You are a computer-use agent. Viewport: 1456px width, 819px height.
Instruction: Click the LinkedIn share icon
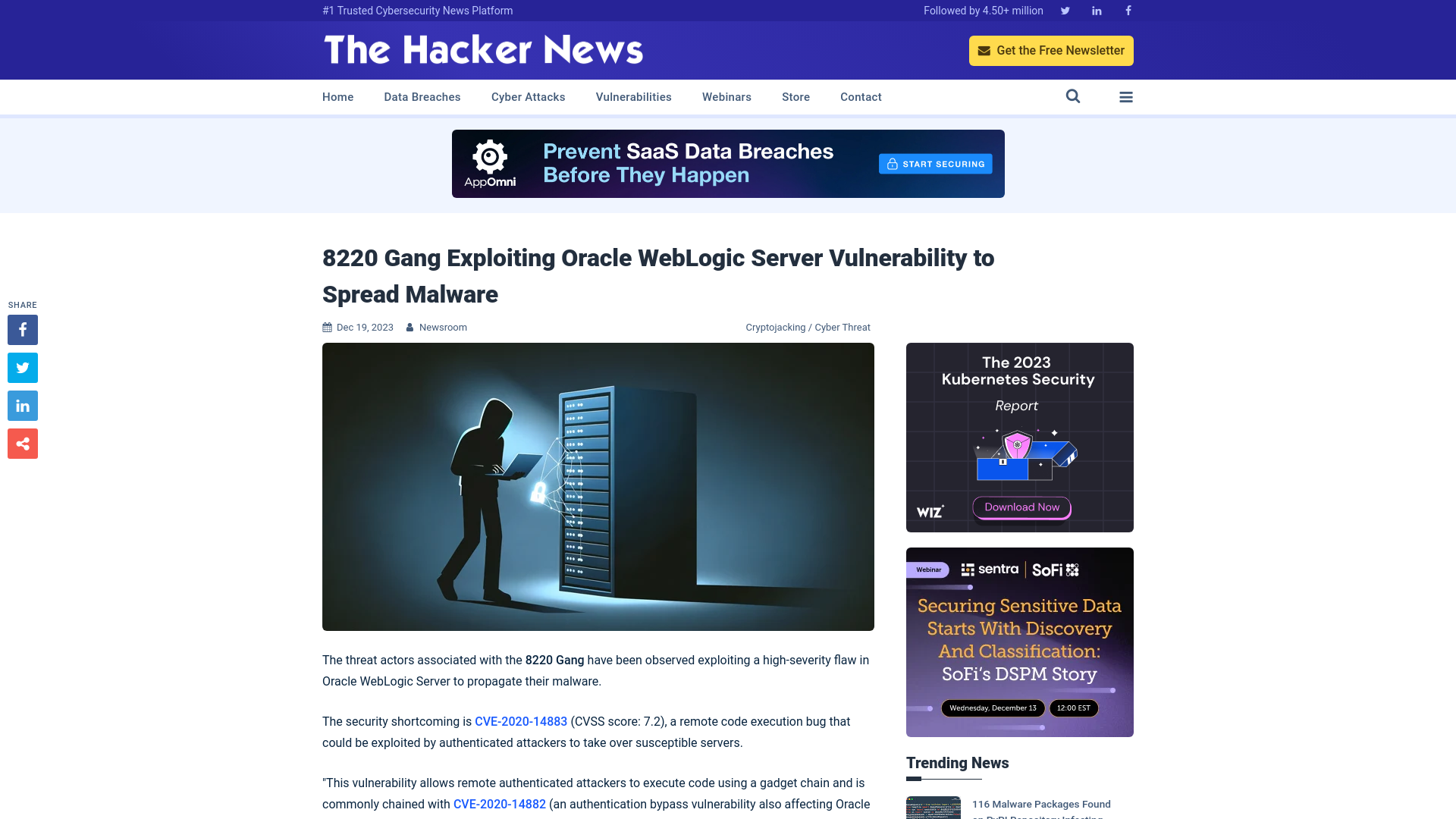point(22,406)
